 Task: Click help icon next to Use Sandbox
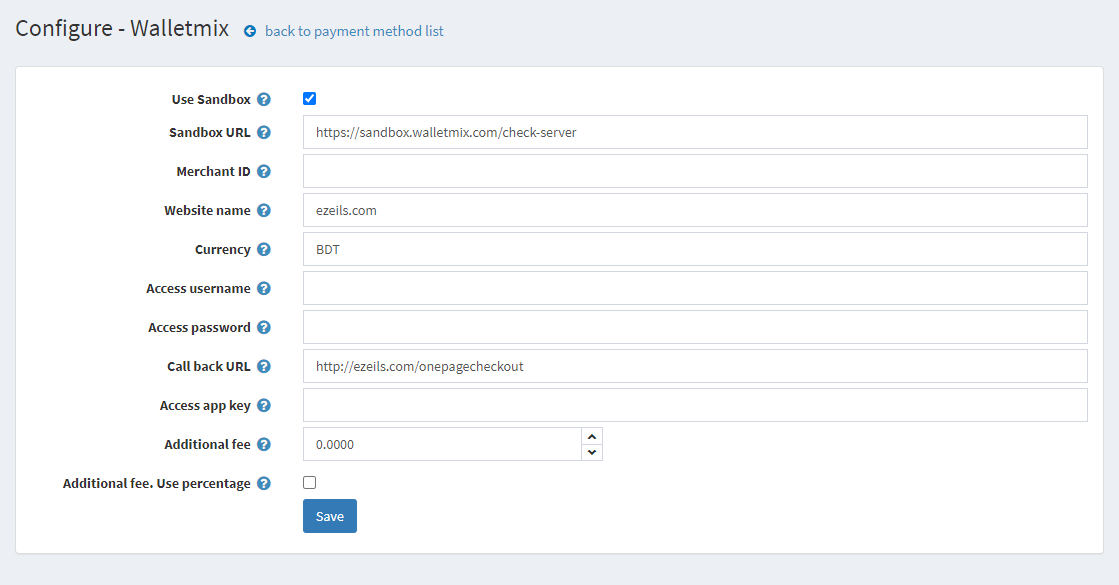(x=264, y=99)
